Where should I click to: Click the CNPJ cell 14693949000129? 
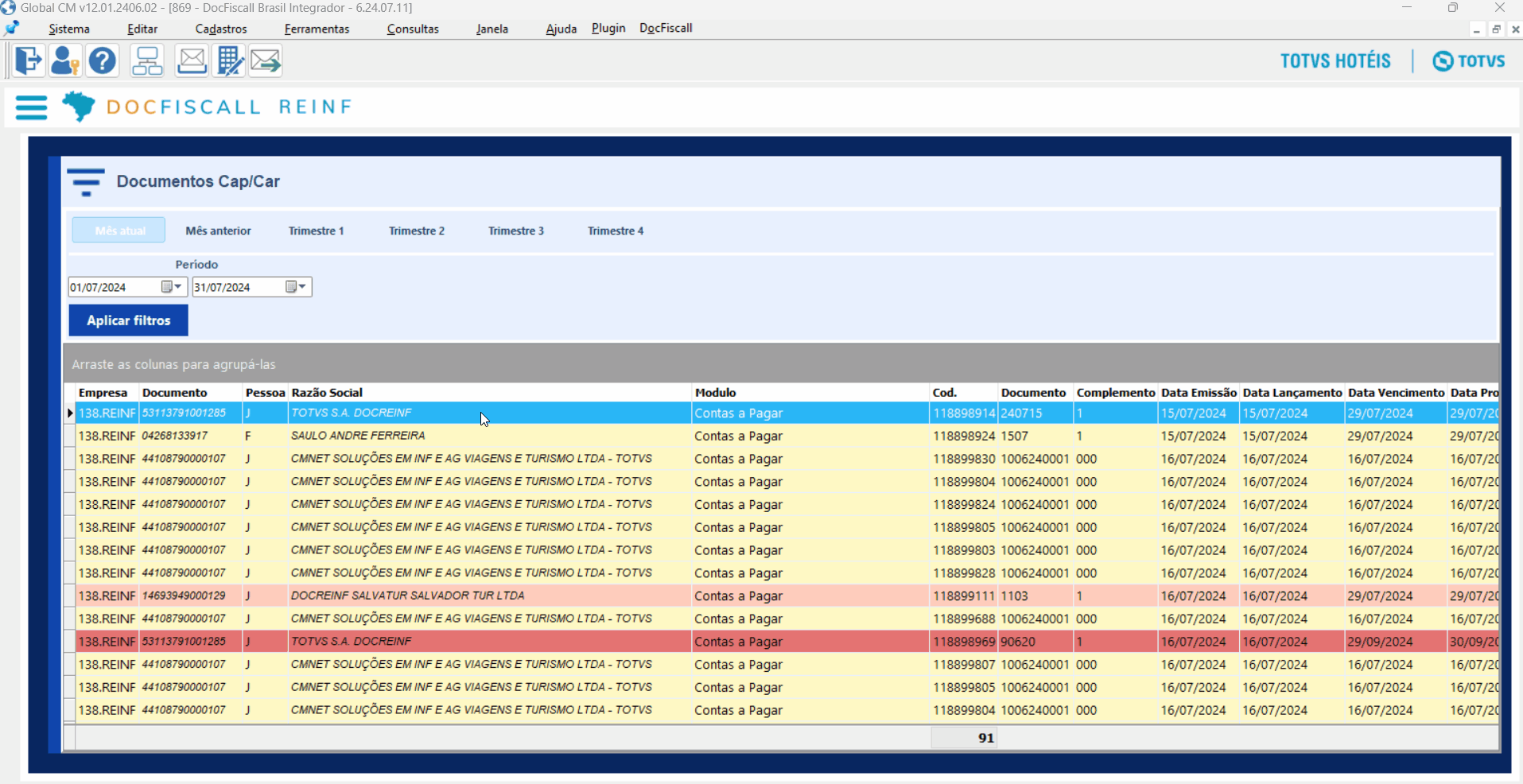click(x=191, y=596)
